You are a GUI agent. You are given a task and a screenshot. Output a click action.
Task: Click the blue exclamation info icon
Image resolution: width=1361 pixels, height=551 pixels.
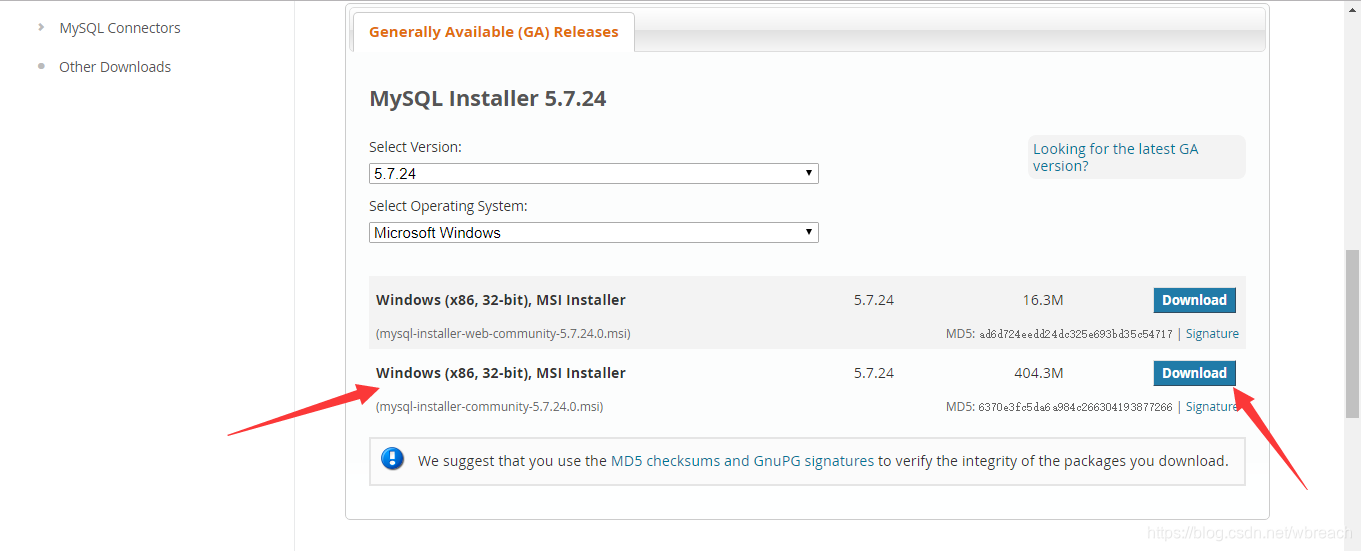(x=393, y=459)
